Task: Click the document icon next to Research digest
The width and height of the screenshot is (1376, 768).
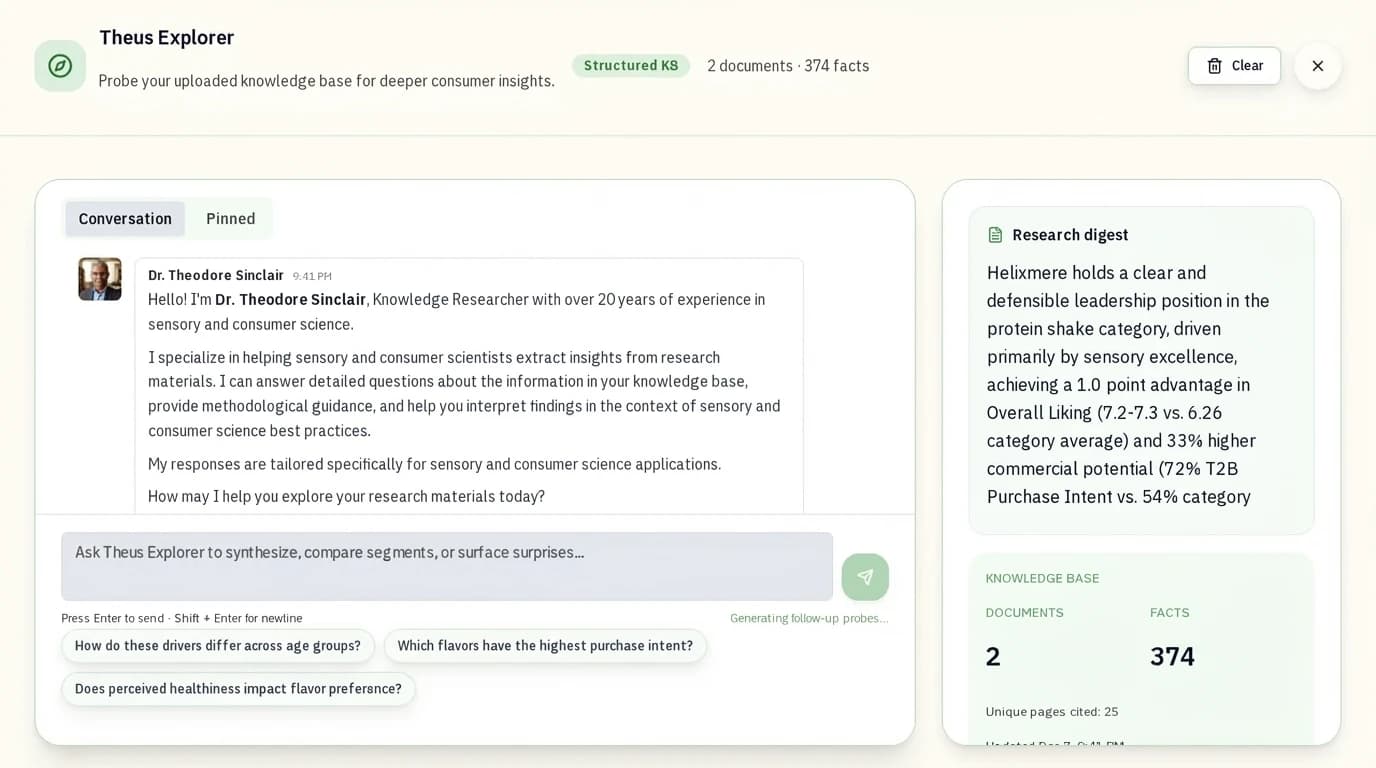Action: pos(995,234)
